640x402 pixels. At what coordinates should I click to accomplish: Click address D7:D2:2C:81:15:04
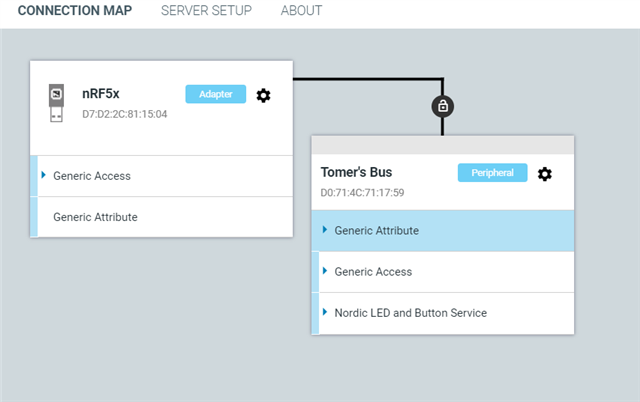124,114
